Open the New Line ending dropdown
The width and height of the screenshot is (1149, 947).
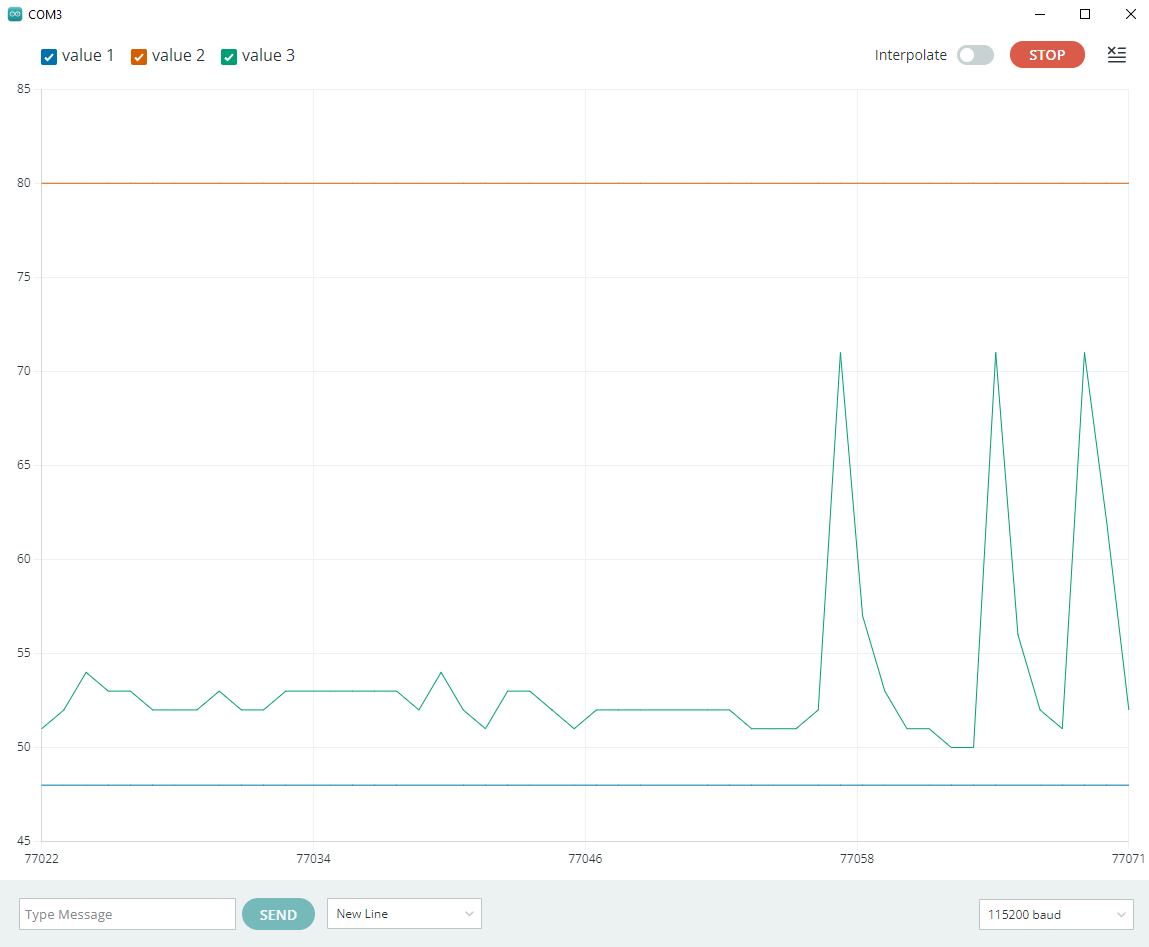(x=404, y=914)
